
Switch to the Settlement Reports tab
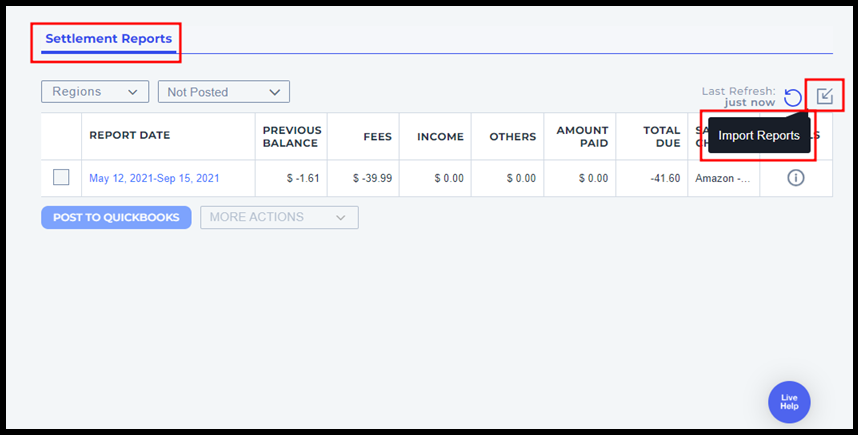[x=109, y=39]
